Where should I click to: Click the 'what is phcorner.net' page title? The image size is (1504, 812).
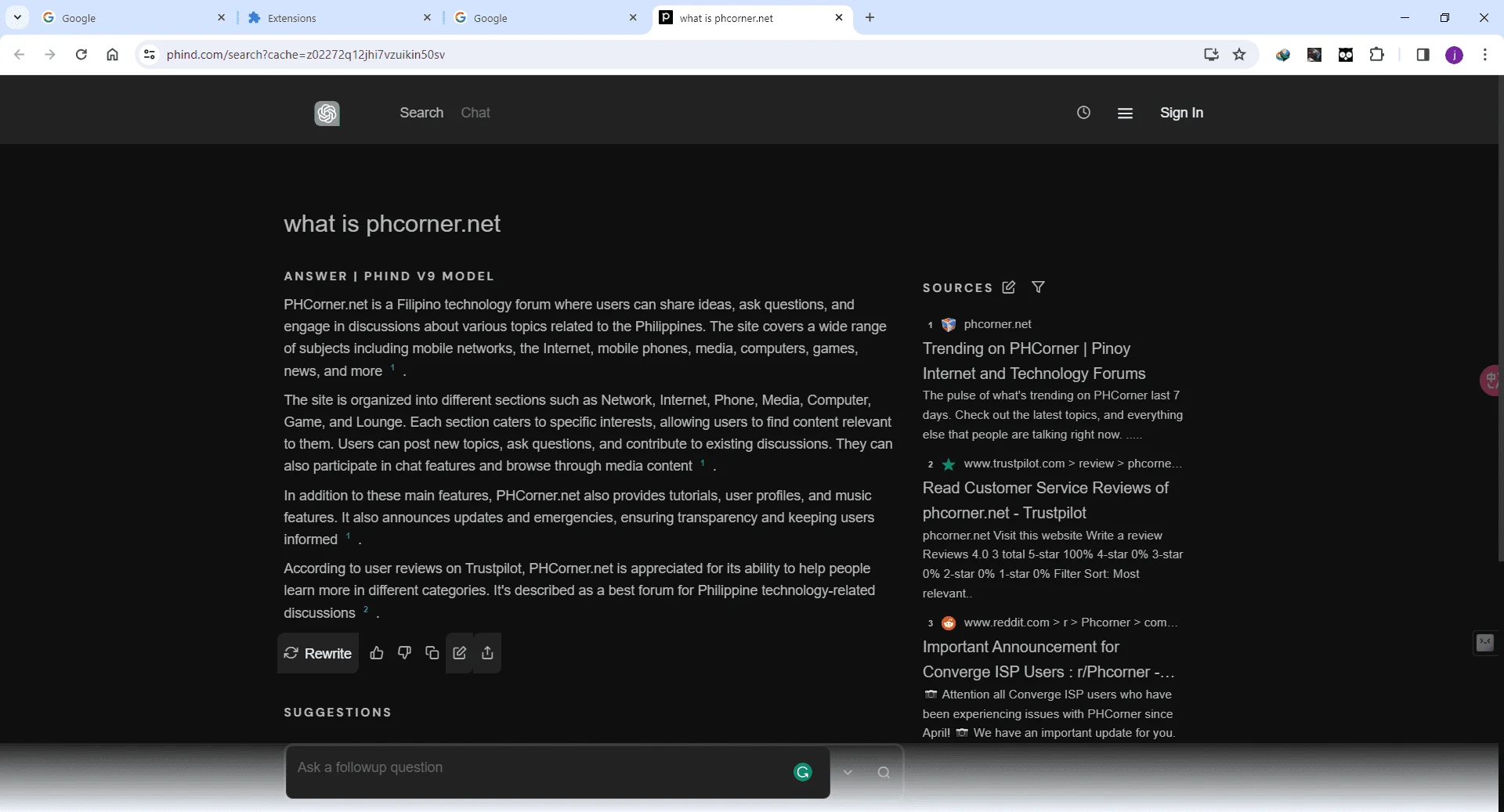pyautogui.click(x=392, y=224)
